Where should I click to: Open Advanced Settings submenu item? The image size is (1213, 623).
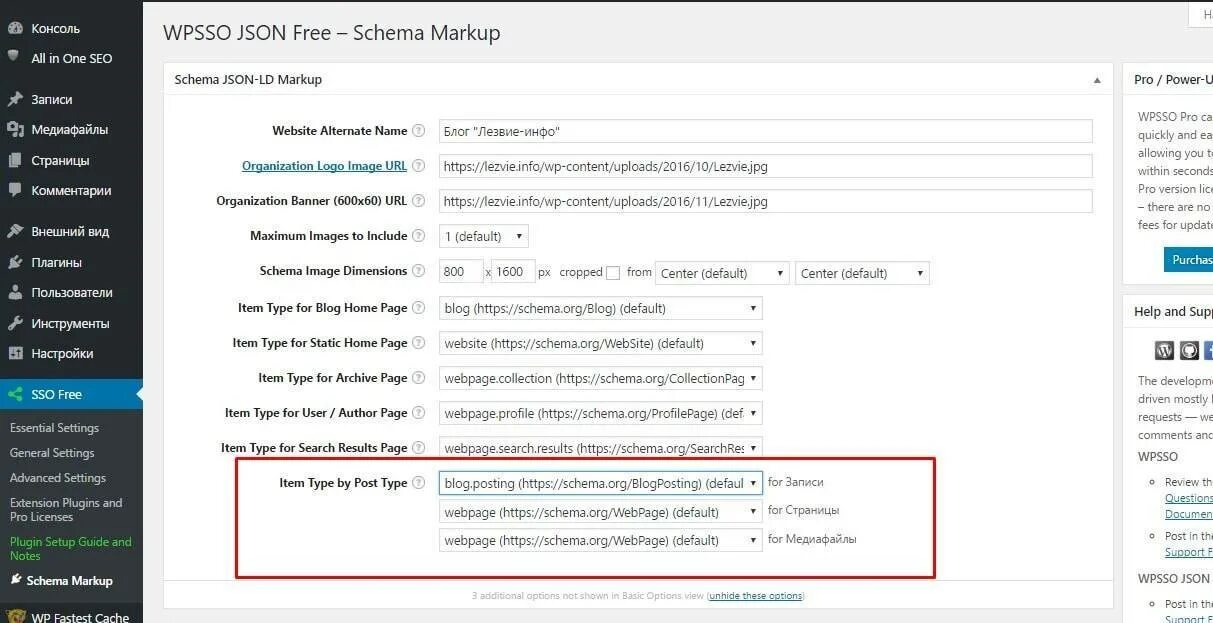click(57, 478)
